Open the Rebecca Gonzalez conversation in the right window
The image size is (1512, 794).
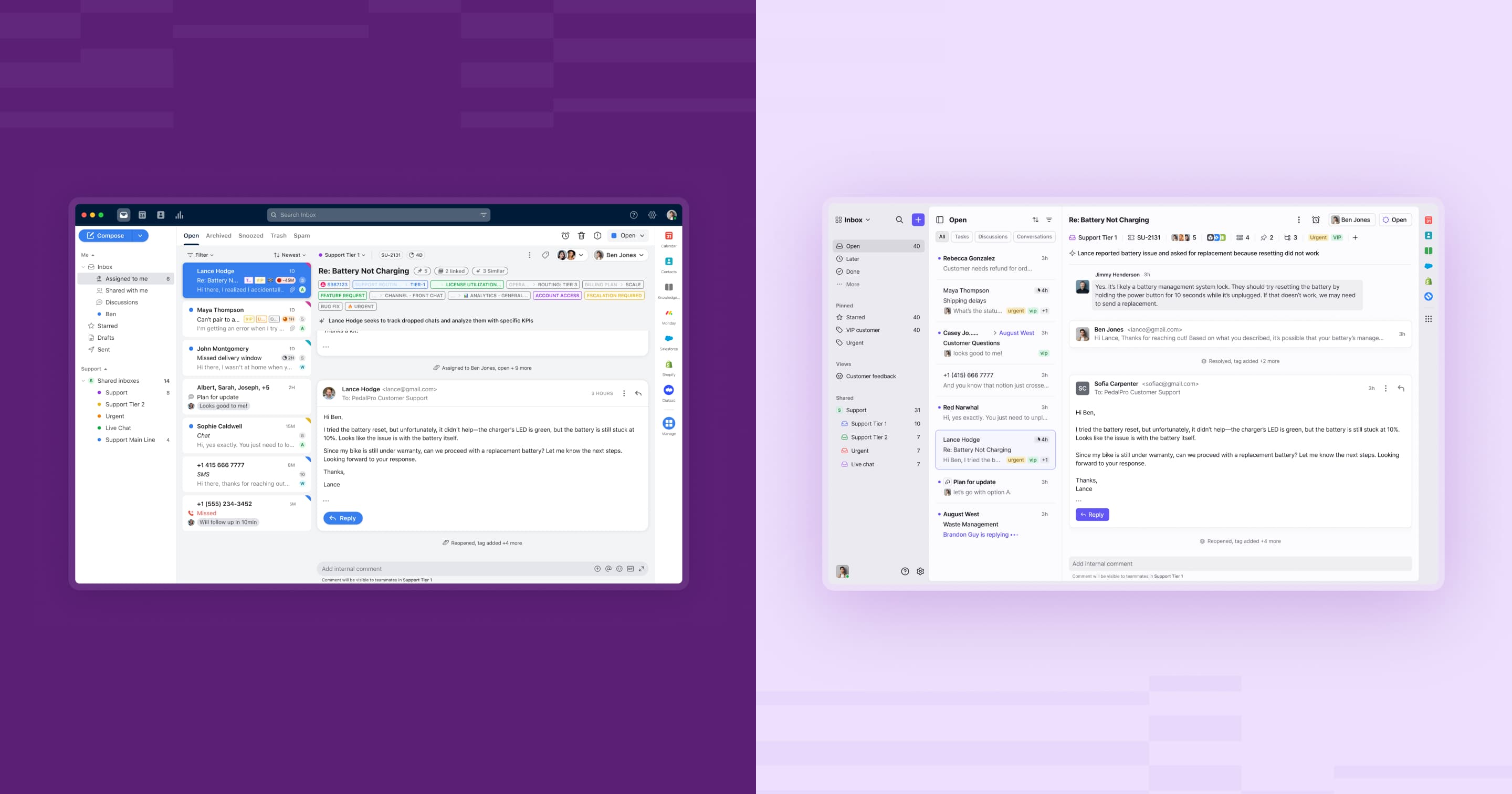pyautogui.click(x=995, y=263)
